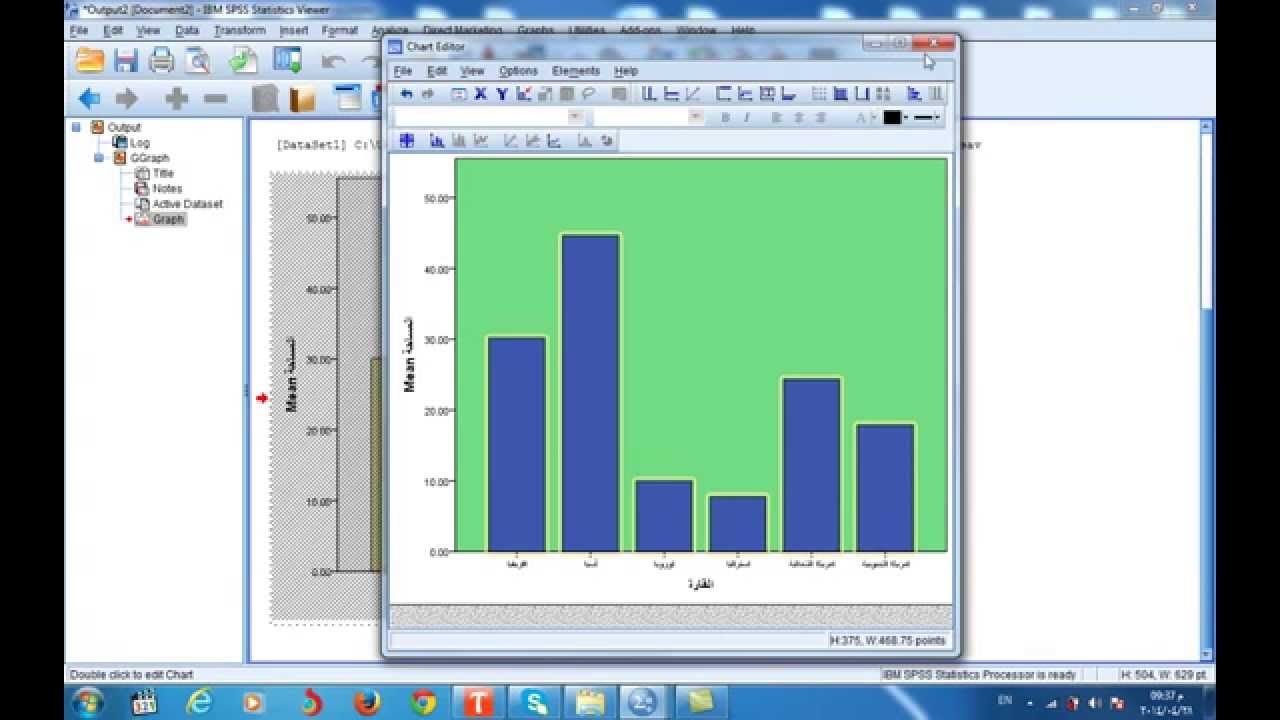Open Data menu in SPSS Viewer
Viewport: 1280px width, 720px height.
187,31
